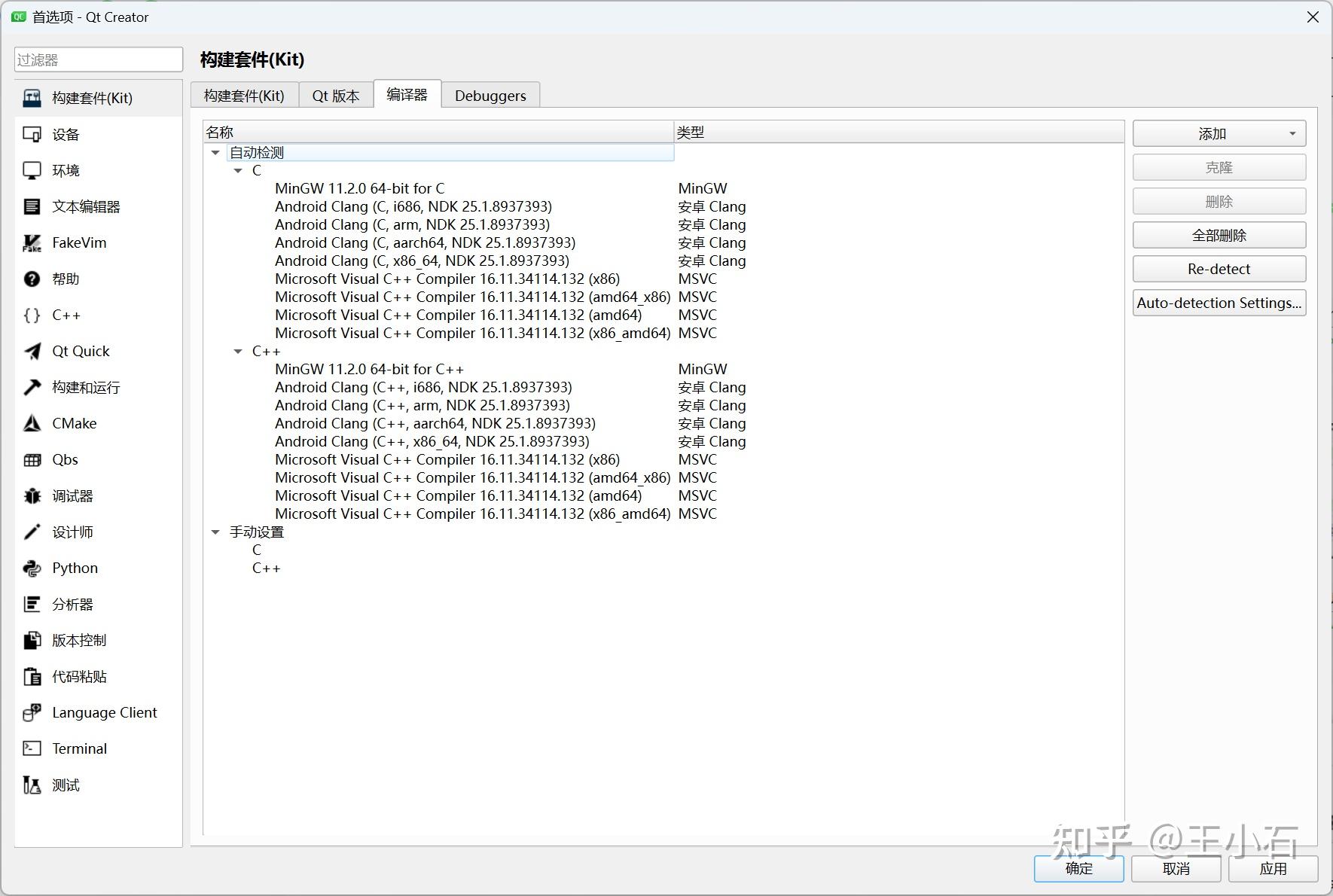Click the Python sidebar icon
This screenshot has width=1333, height=896.
point(74,568)
